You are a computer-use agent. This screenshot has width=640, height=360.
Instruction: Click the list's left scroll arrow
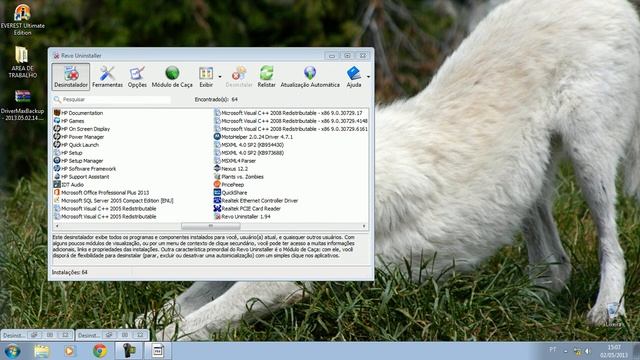coord(57,226)
